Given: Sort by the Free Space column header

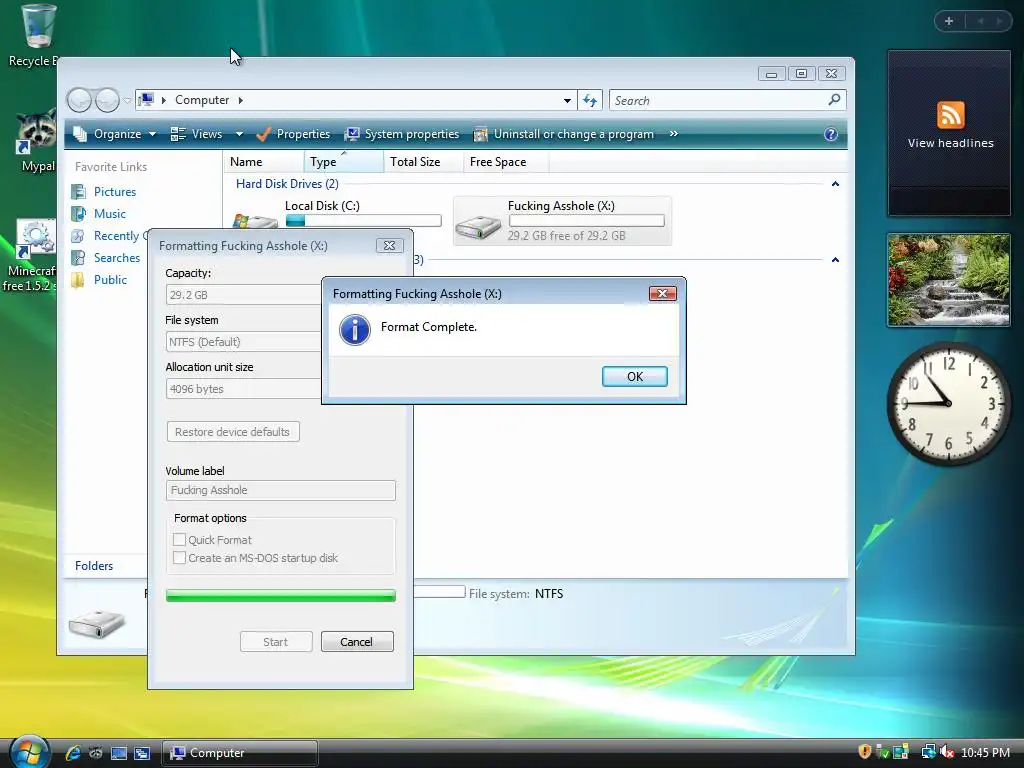Looking at the screenshot, I should point(506,162).
